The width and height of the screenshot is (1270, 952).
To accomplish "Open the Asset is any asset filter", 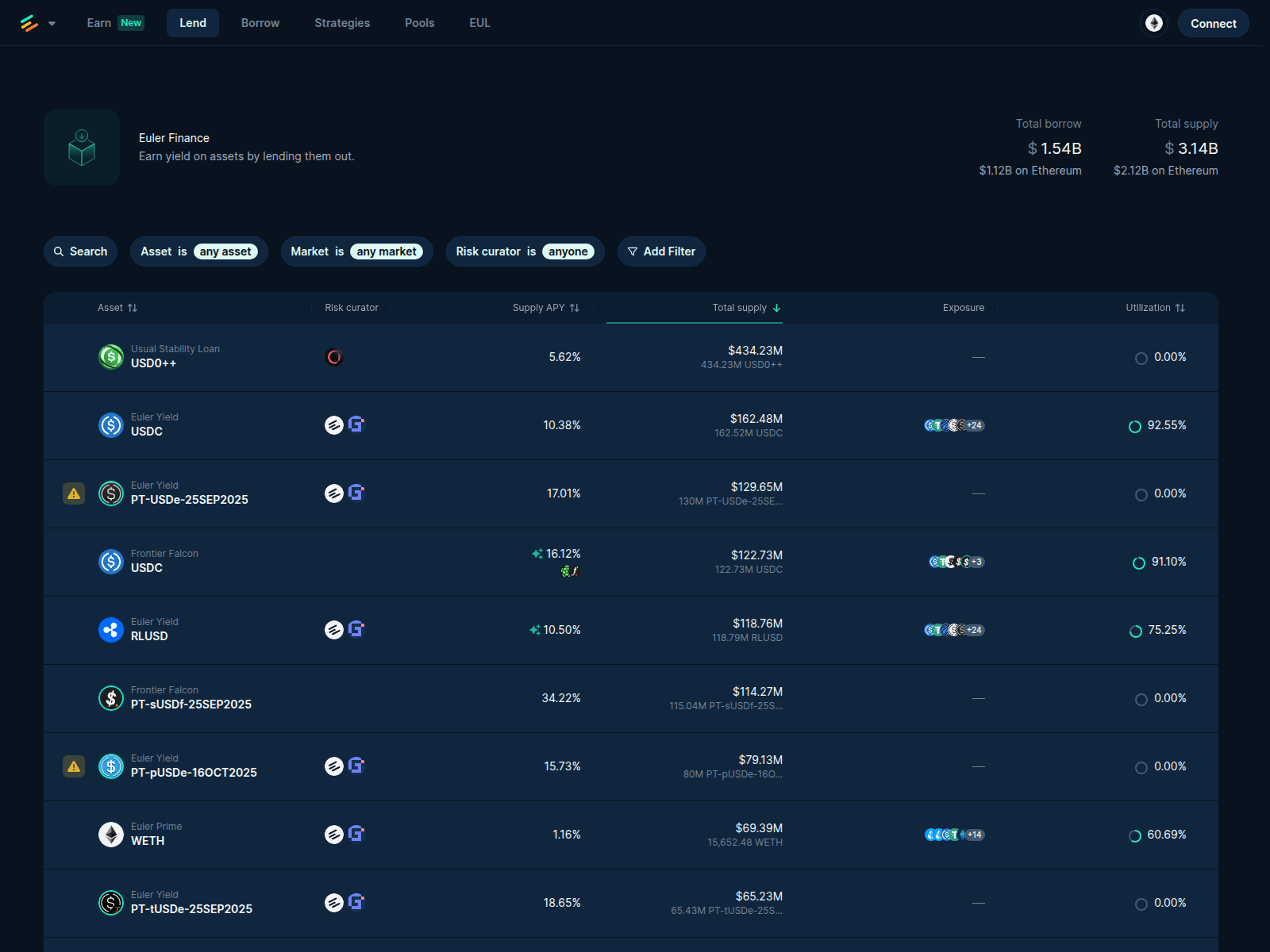I will point(198,251).
